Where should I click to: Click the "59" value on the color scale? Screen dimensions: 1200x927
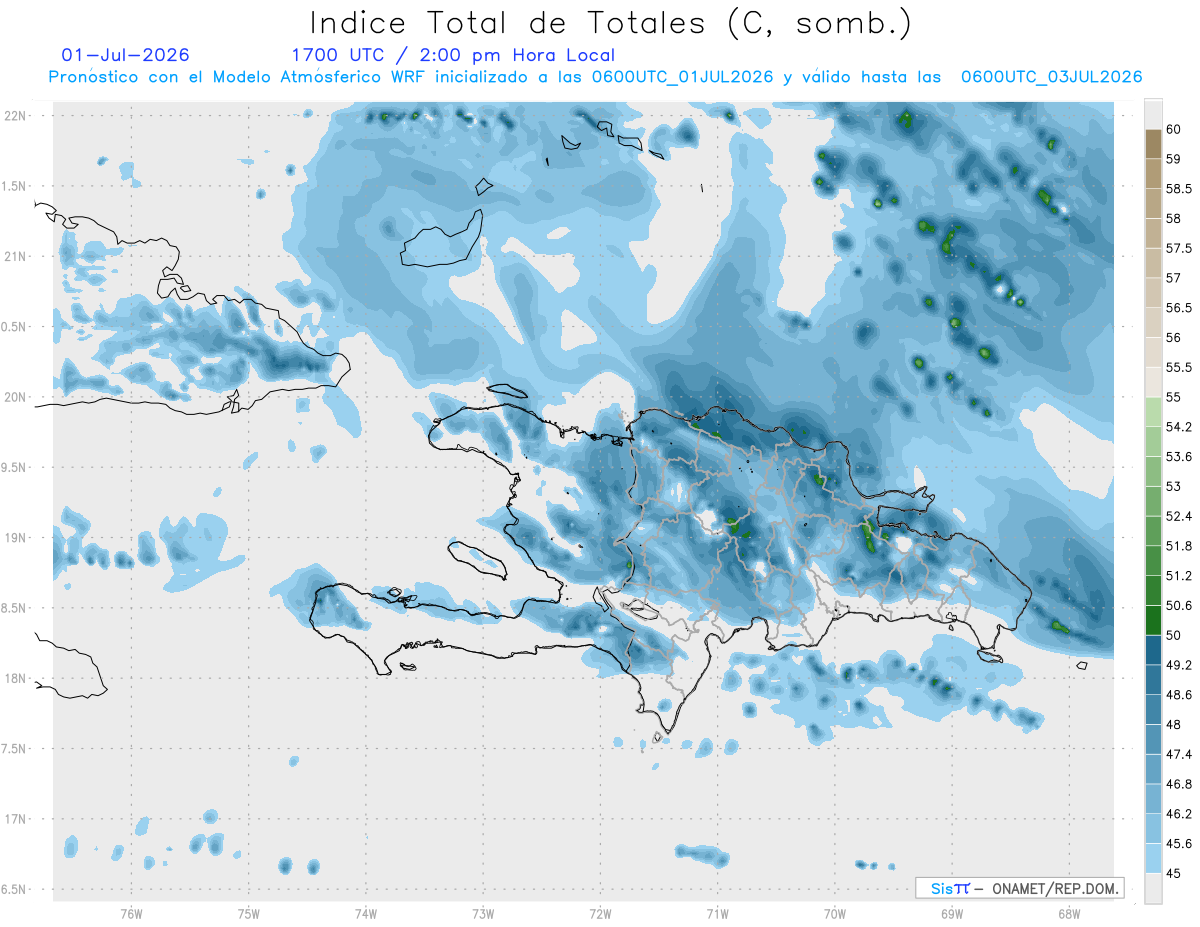click(x=1174, y=159)
